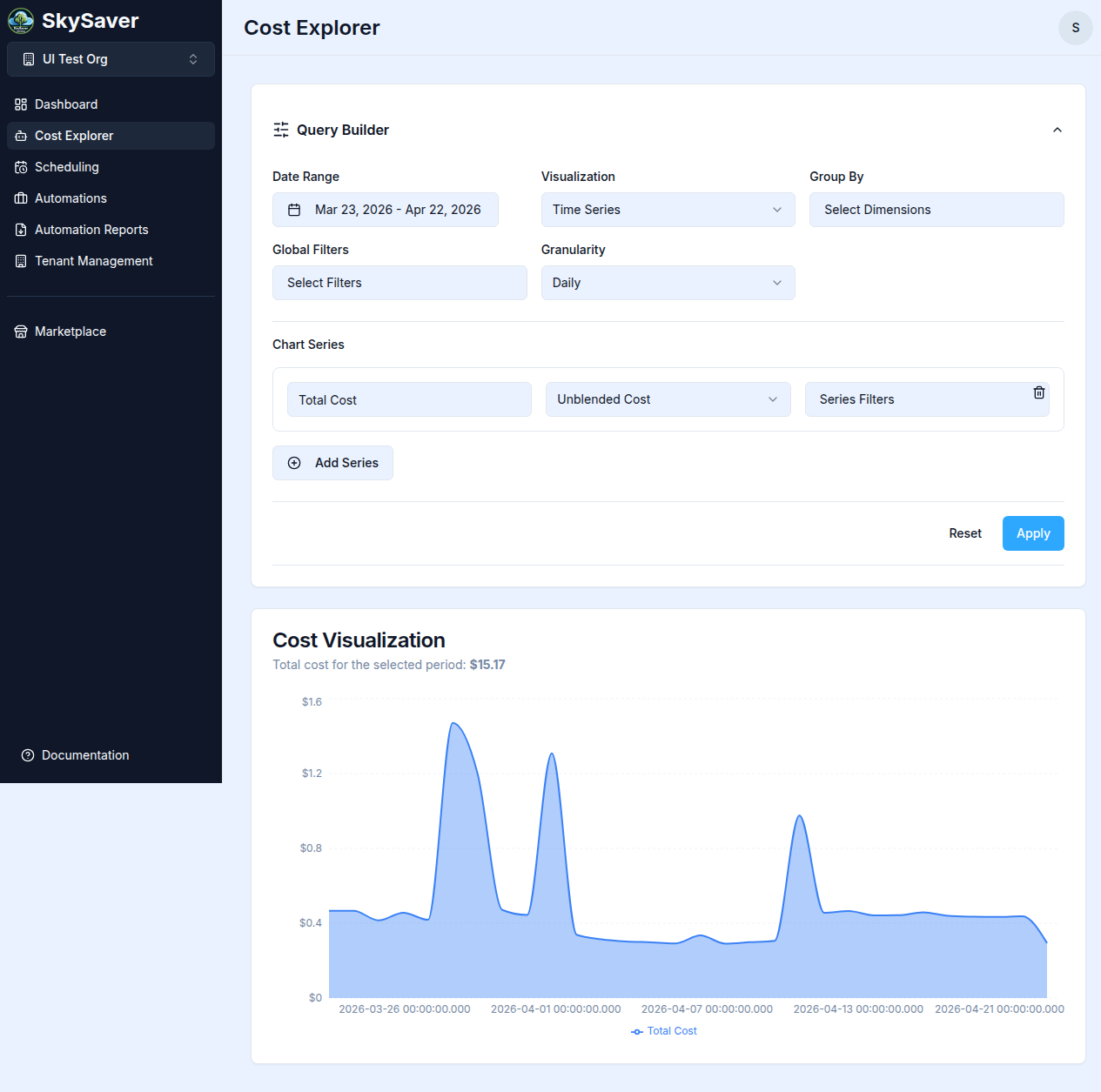This screenshot has width=1101, height=1092.
Task: Open the Select Filters global filters selector
Action: (x=399, y=283)
